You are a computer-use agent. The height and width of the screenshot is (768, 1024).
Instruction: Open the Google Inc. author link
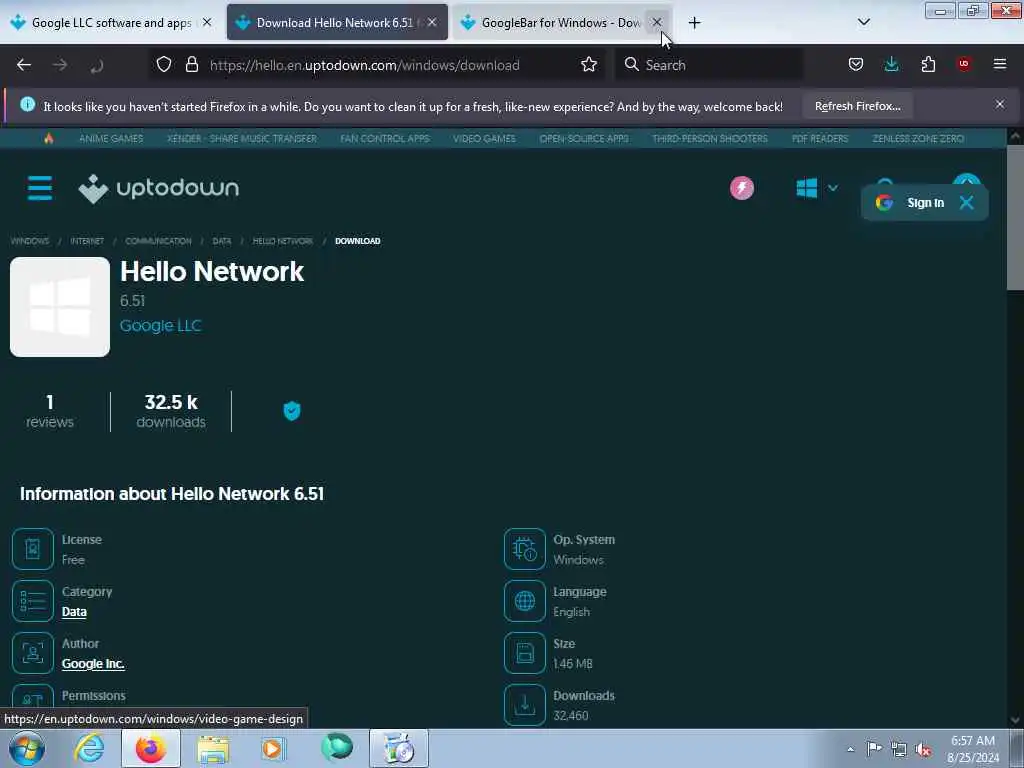(93, 664)
